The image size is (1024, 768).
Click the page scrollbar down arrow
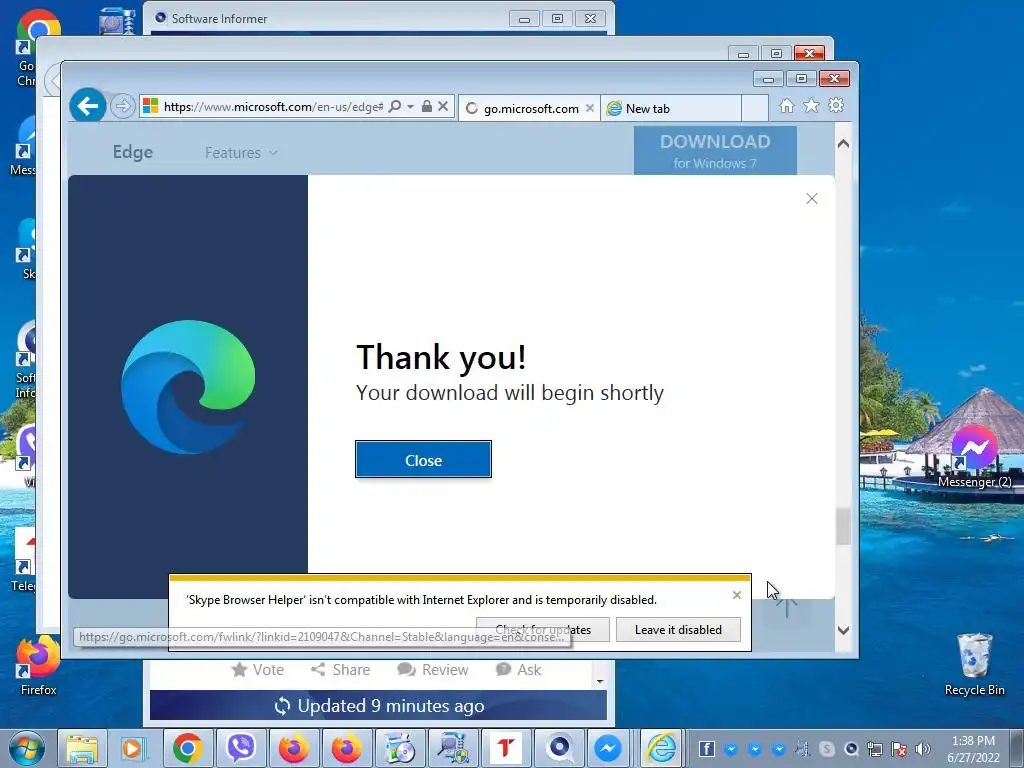843,630
